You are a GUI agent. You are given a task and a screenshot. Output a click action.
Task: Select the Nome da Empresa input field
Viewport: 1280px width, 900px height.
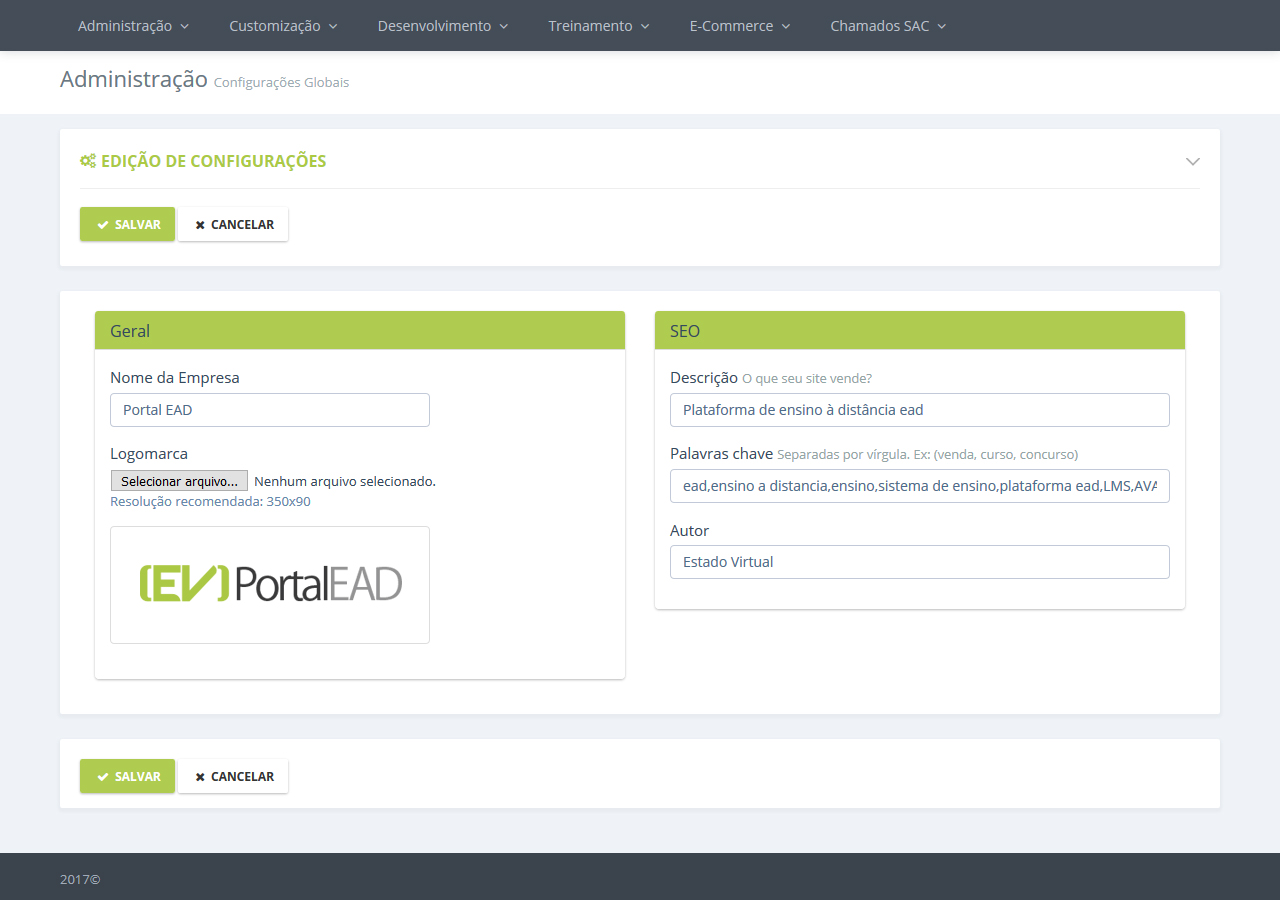[x=269, y=410]
